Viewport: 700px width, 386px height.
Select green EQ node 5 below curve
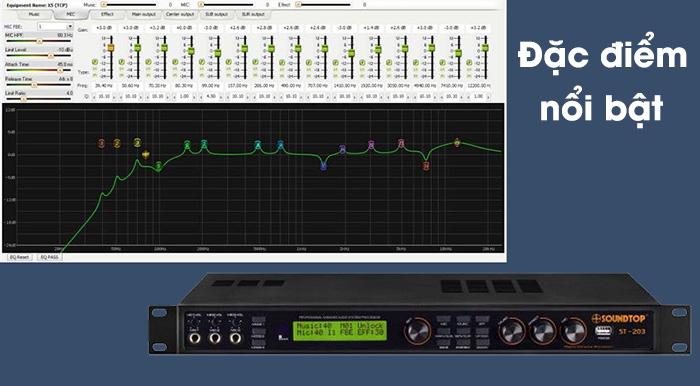point(158,166)
